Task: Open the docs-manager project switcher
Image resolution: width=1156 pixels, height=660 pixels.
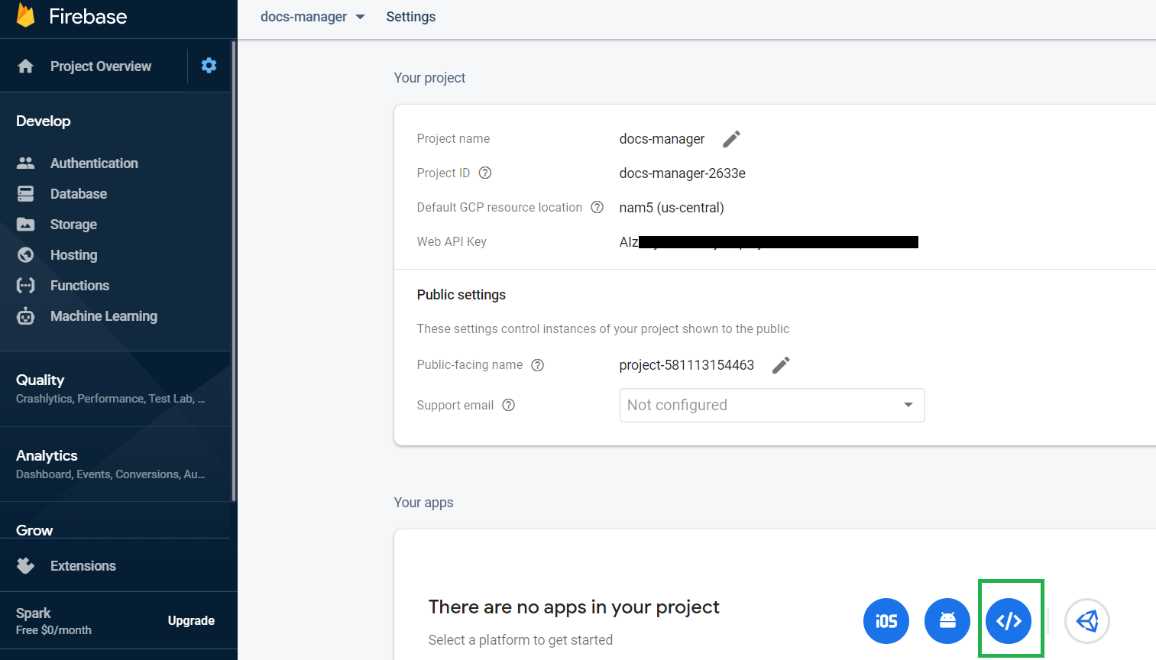Action: [310, 16]
